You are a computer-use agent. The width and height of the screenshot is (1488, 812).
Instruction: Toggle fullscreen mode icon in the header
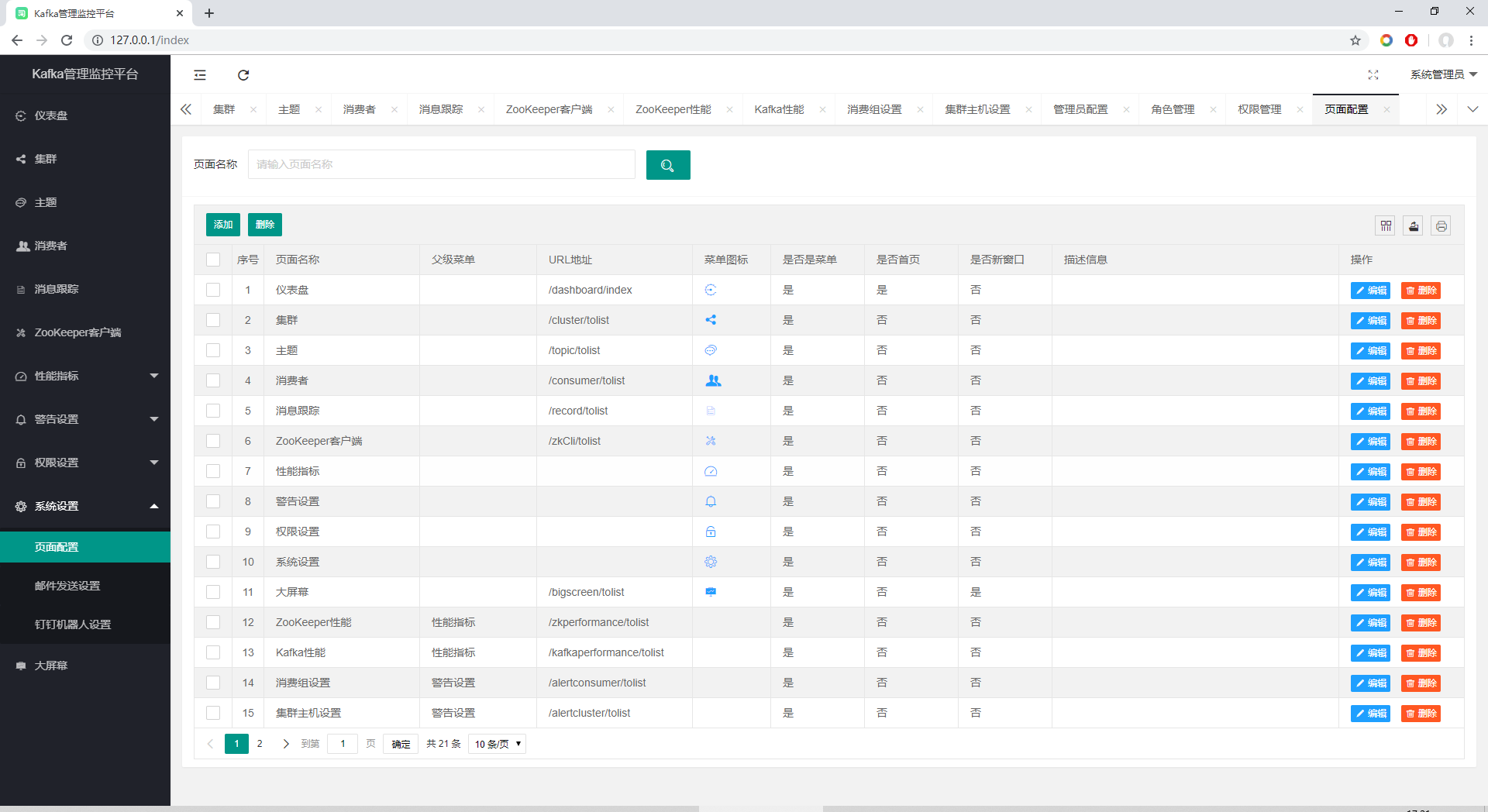1373,74
